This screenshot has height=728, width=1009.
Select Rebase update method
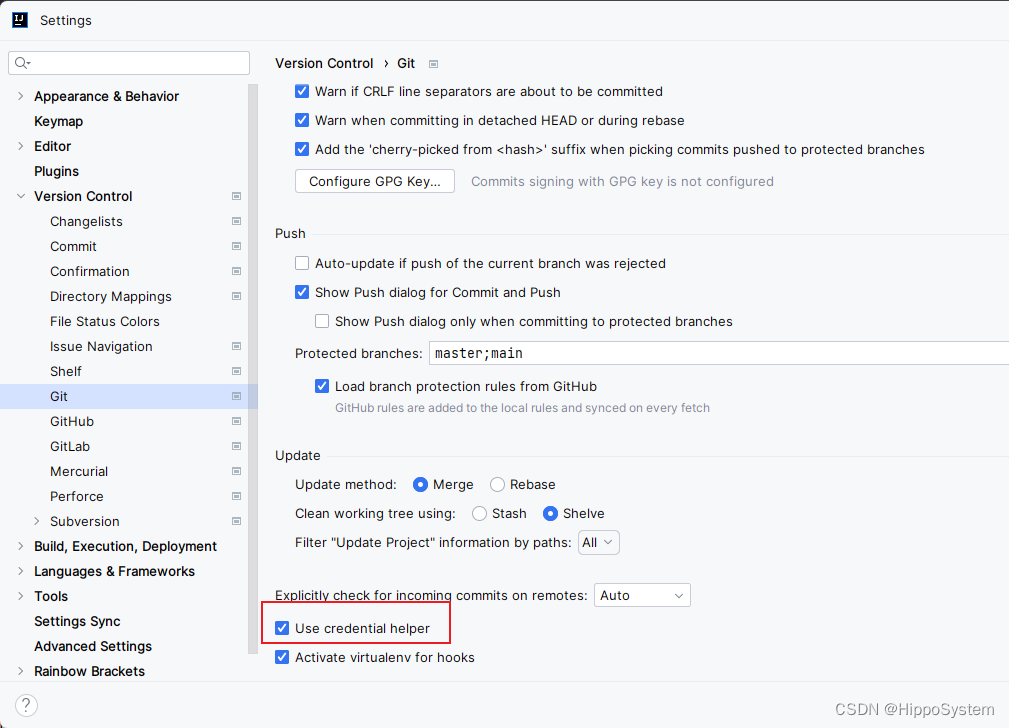(x=497, y=485)
